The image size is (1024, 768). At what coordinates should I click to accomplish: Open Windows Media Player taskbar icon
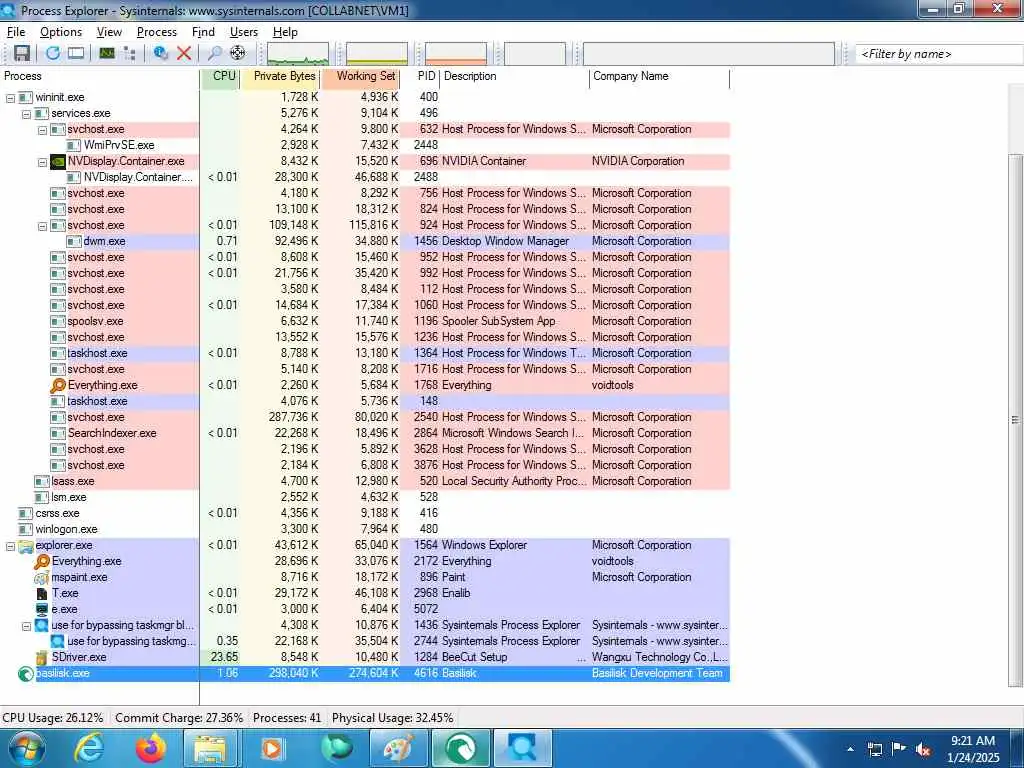pyautogui.click(x=274, y=748)
